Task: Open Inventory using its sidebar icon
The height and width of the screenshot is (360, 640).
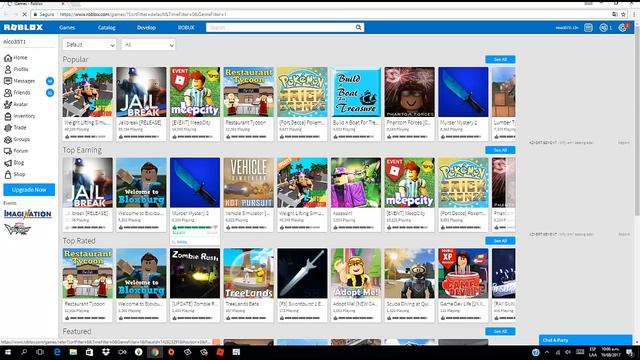Action: (x=8, y=116)
